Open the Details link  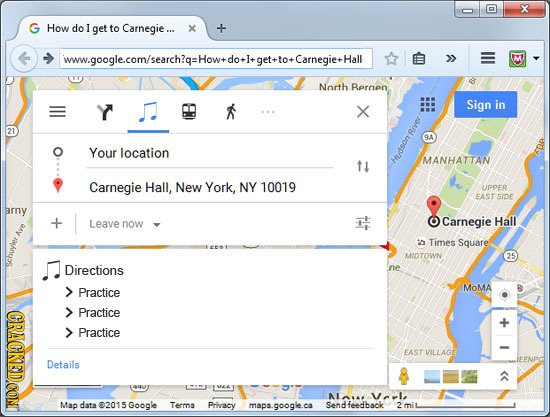[63, 365]
